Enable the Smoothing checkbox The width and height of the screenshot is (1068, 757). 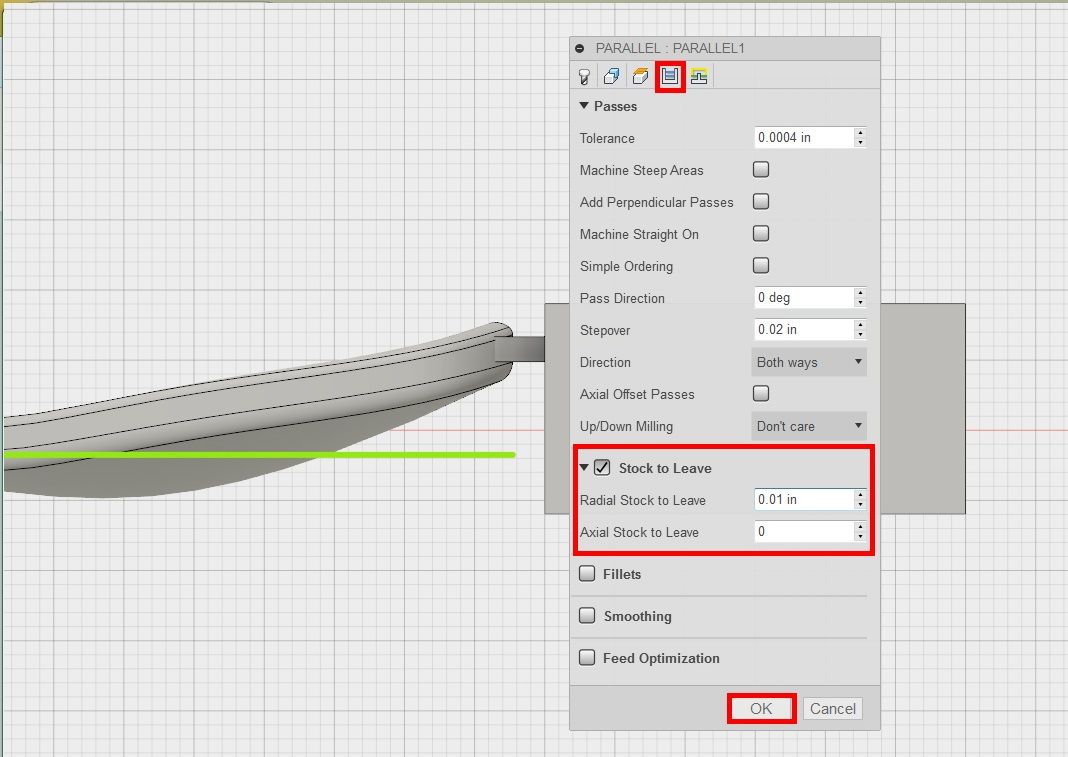(x=587, y=616)
